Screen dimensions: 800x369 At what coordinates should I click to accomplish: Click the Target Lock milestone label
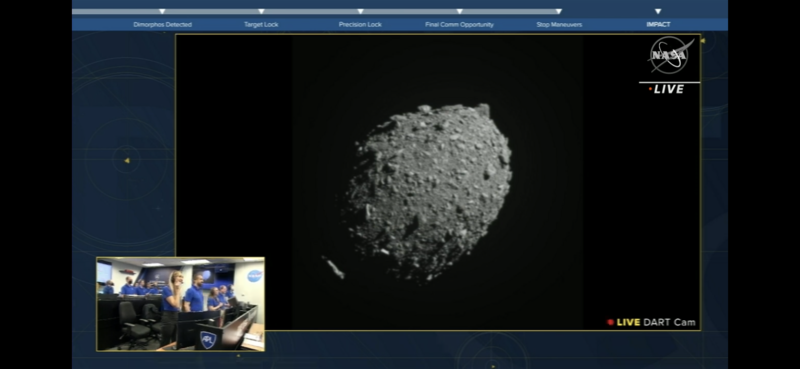[261, 24]
